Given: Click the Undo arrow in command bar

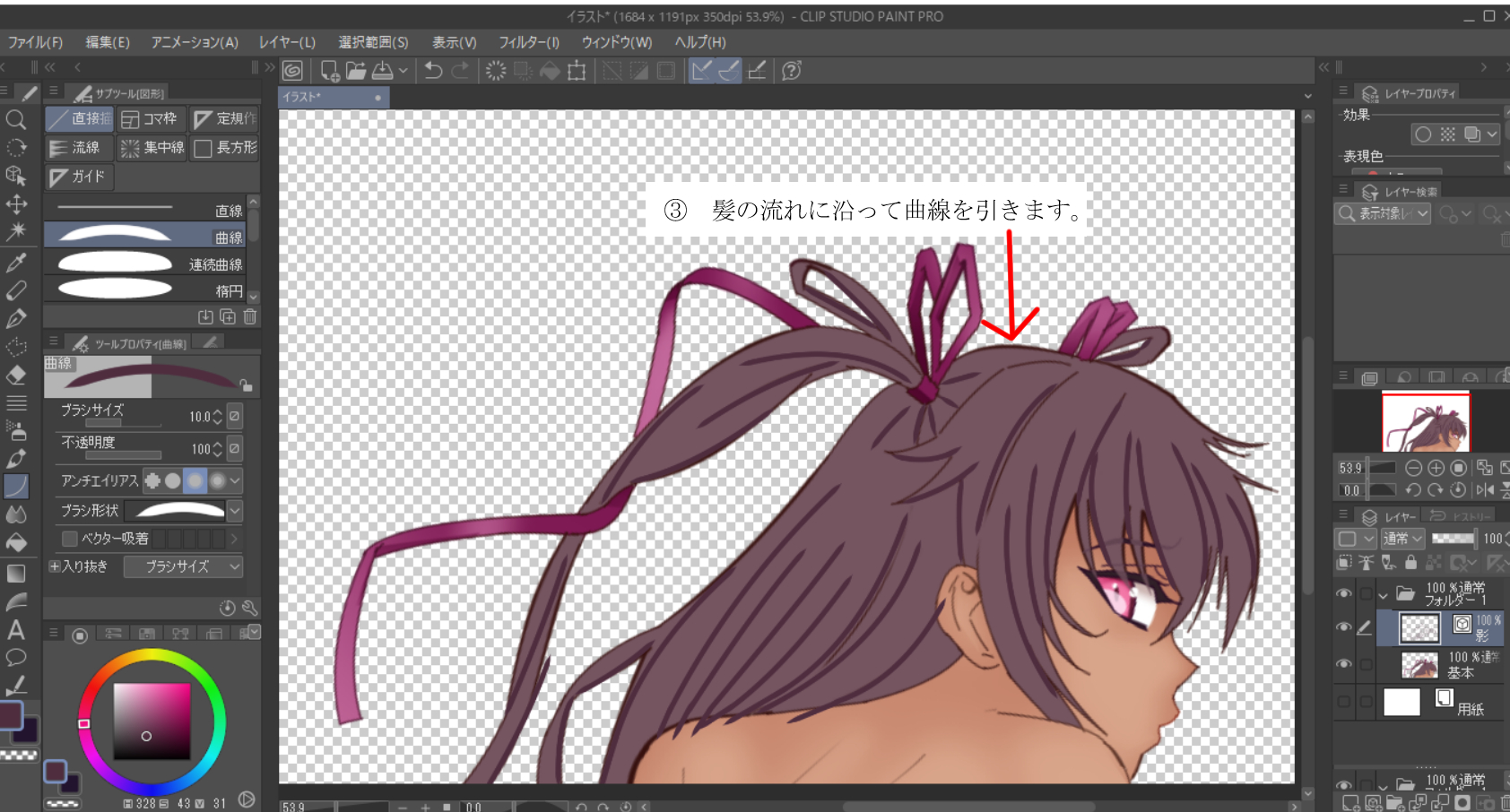Looking at the screenshot, I should point(434,71).
